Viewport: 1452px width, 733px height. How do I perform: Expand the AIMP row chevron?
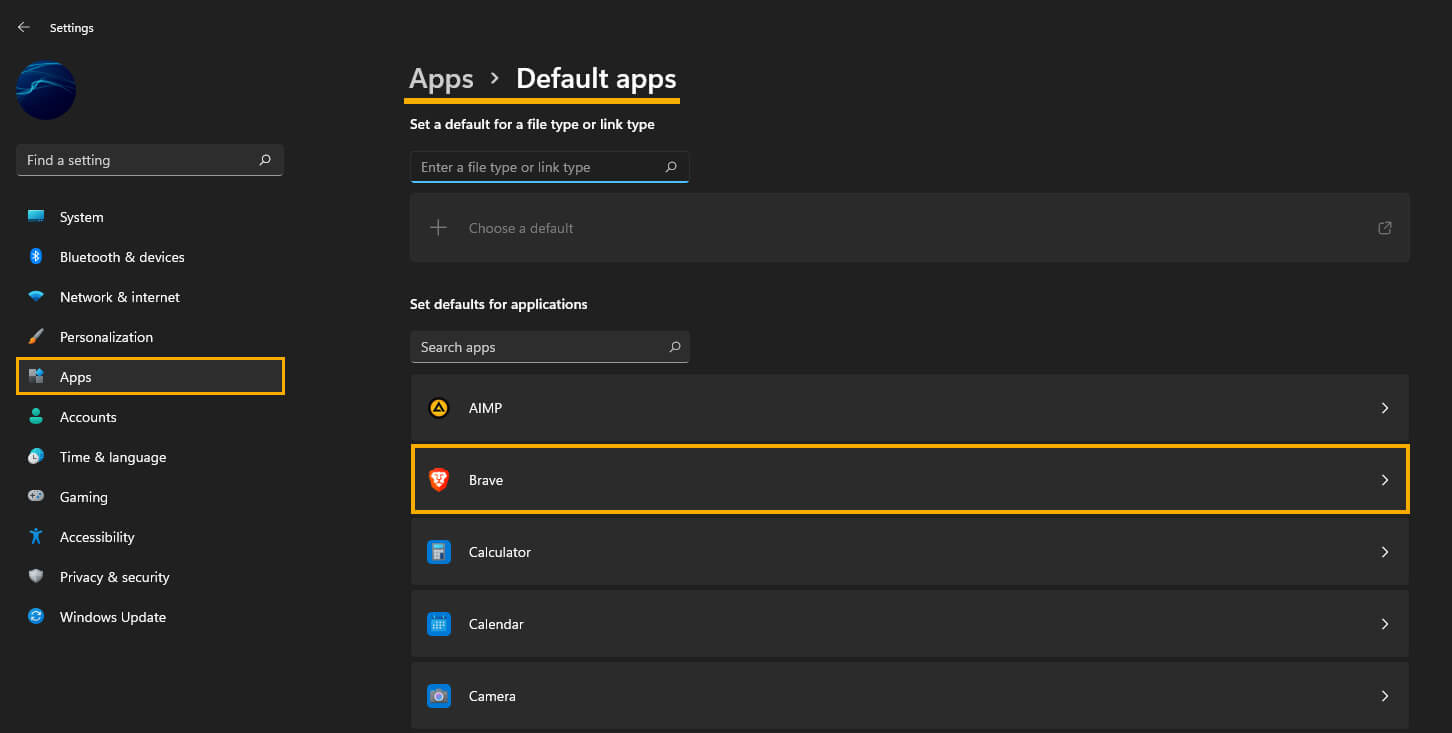point(1385,408)
